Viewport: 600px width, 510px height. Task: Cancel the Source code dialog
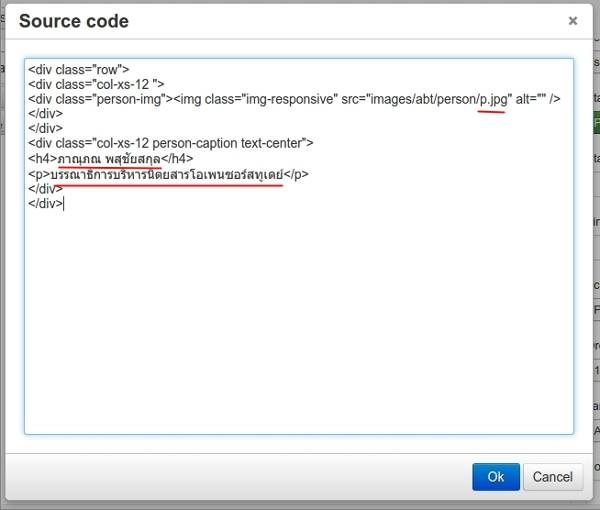coord(553,477)
